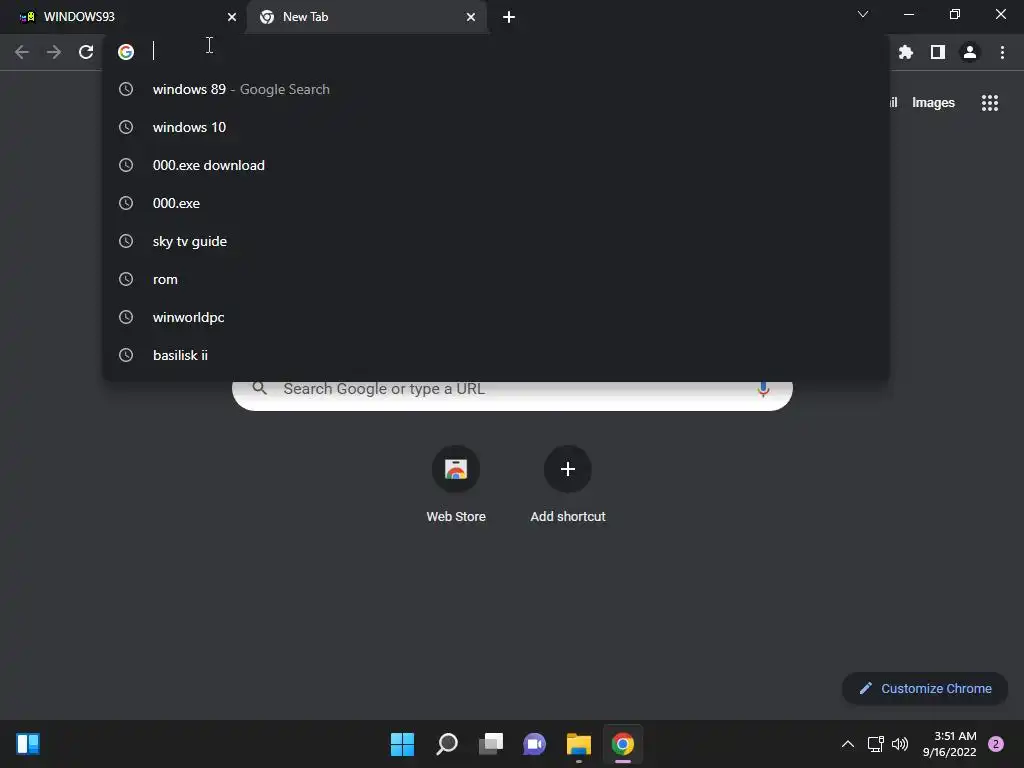Click the history clock icon beside 'basilisk ii'
1024x768 pixels.
pos(126,355)
